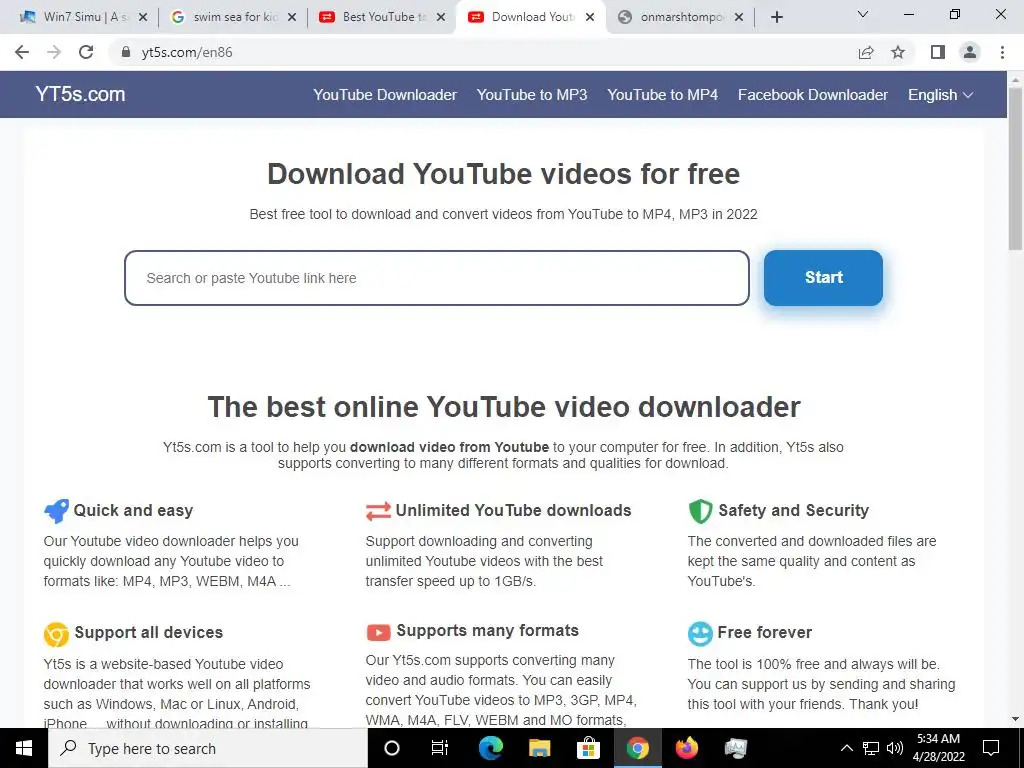Click the blue rocket Quick and easy icon
The image size is (1024, 768).
click(56, 510)
